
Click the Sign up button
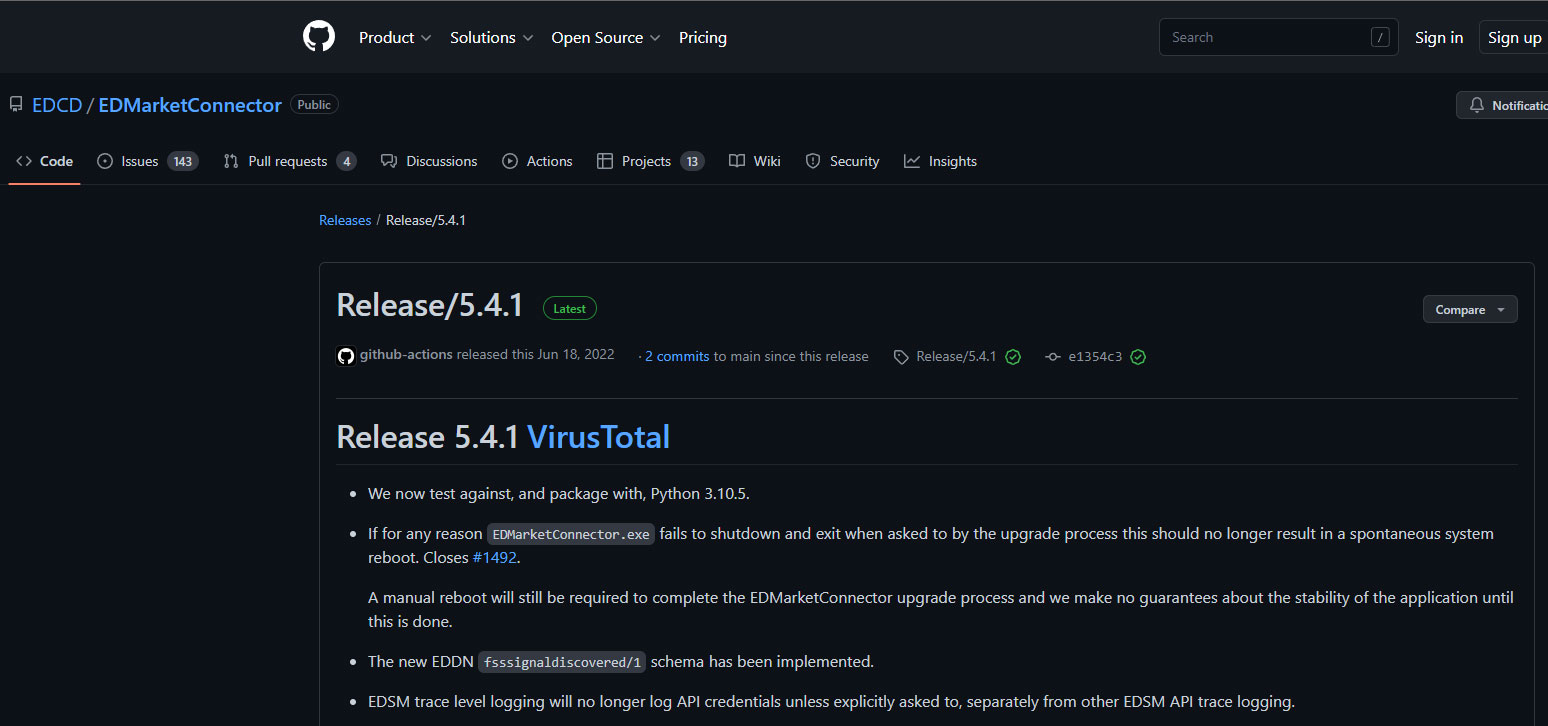point(1514,38)
